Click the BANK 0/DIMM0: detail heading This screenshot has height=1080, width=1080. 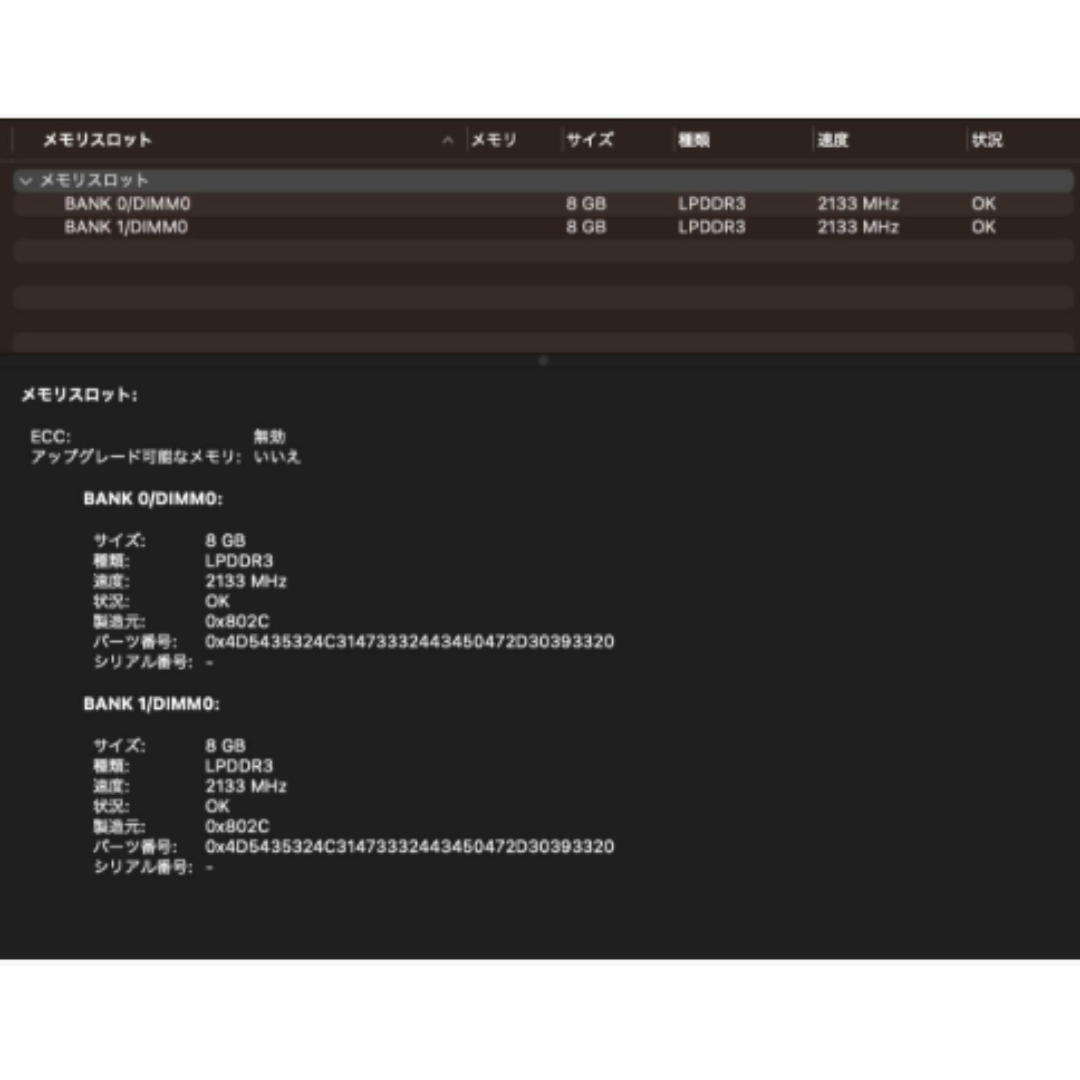pyautogui.click(x=153, y=499)
